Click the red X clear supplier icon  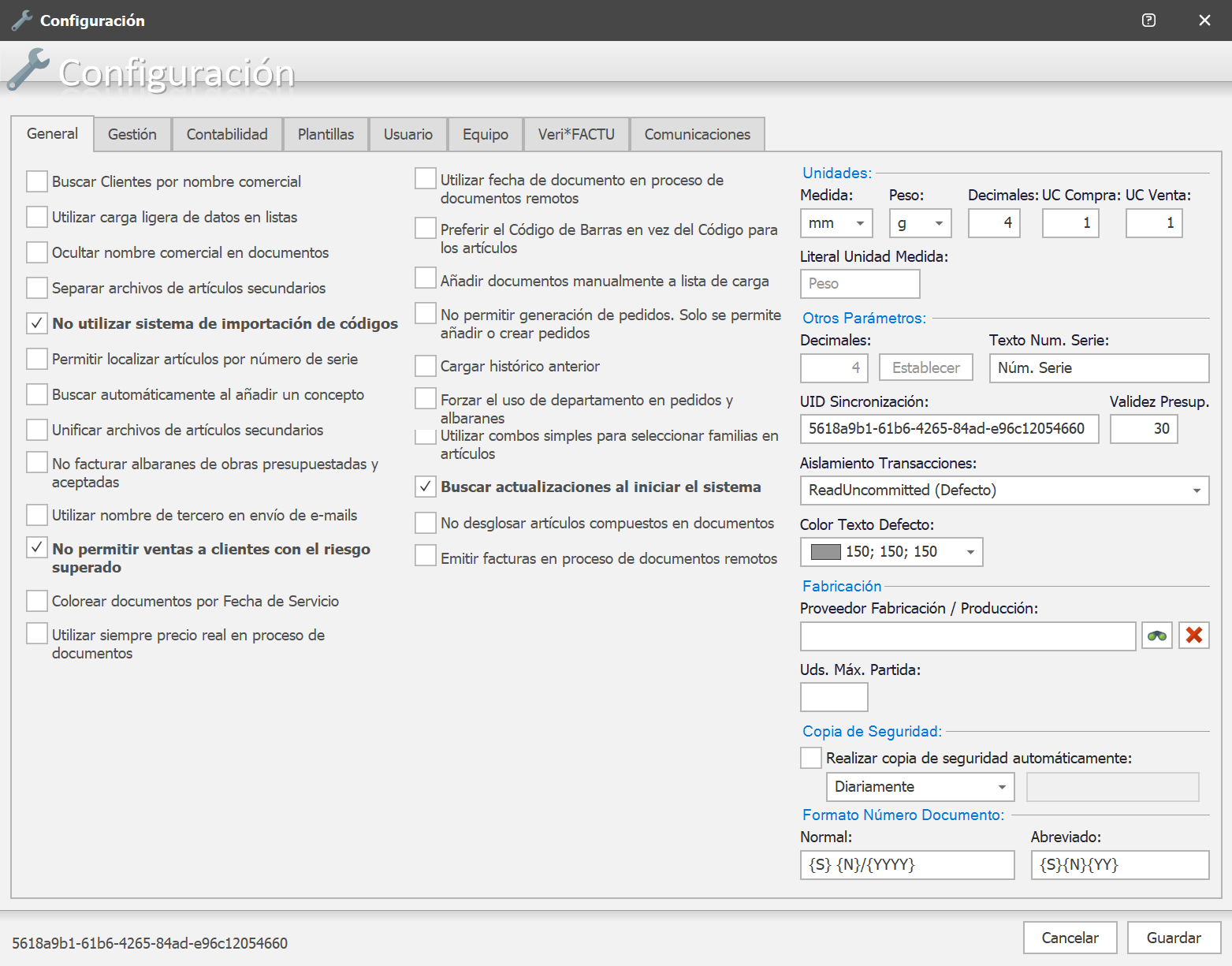point(1194,636)
